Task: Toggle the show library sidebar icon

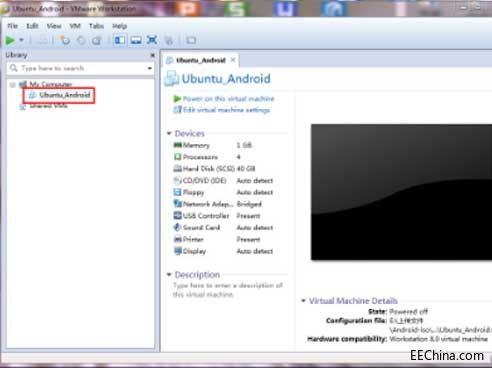Action: 120,40
